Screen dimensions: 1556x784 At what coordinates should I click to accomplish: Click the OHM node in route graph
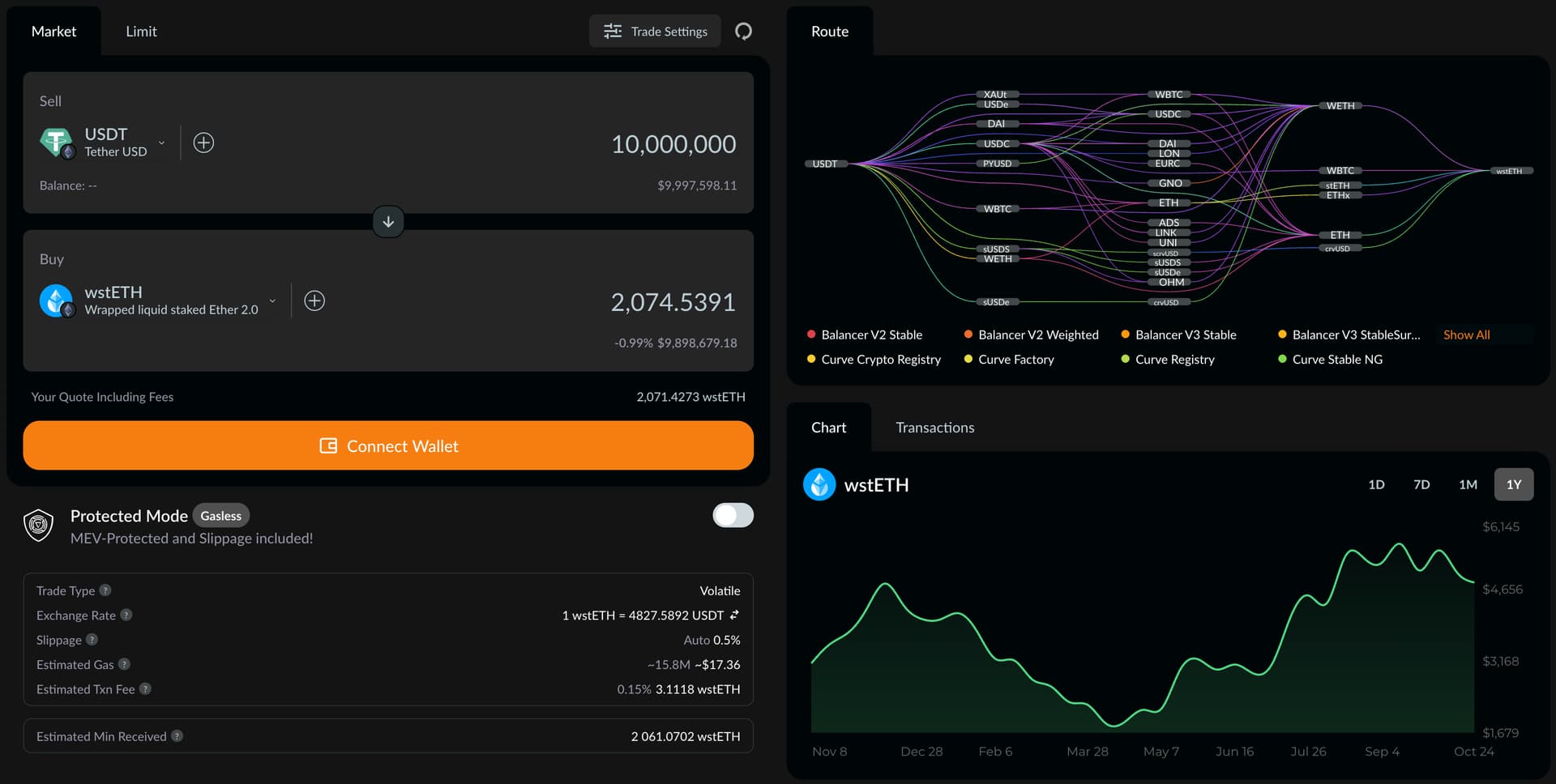point(1171,283)
